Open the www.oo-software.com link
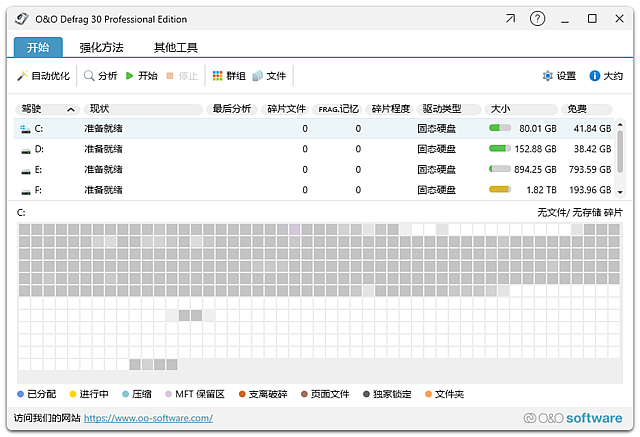The height and width of the screenshot is (437, 640). pyautogui.click(x=148, y=418)
